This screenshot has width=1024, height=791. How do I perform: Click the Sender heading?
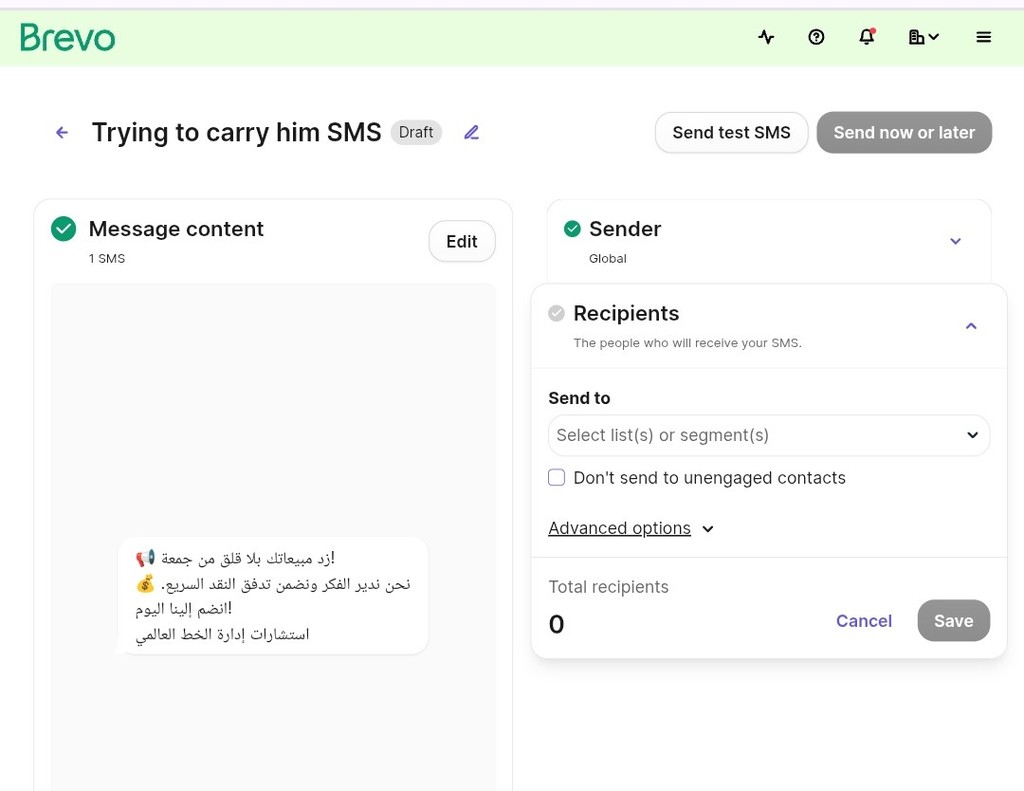point(624,229)
